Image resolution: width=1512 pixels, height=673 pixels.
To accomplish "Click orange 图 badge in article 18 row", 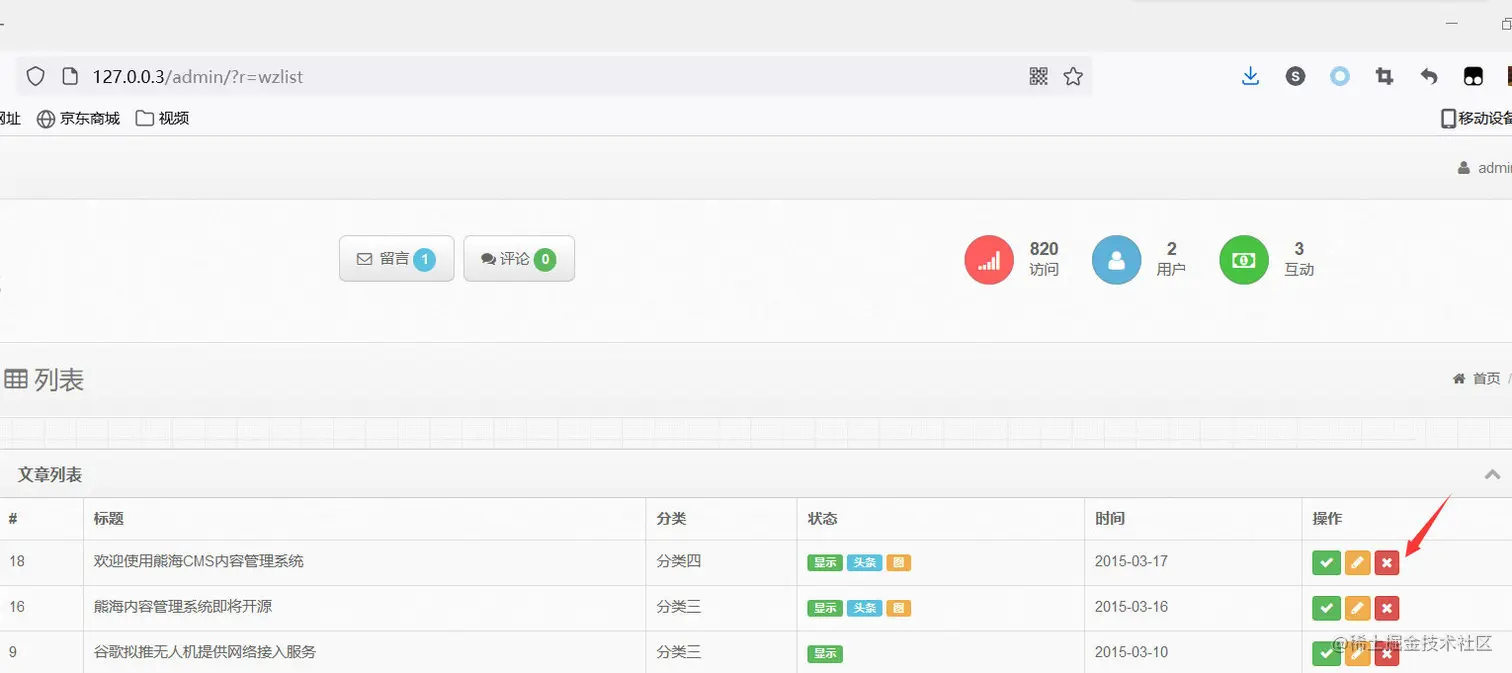I will tap(898, 563).
